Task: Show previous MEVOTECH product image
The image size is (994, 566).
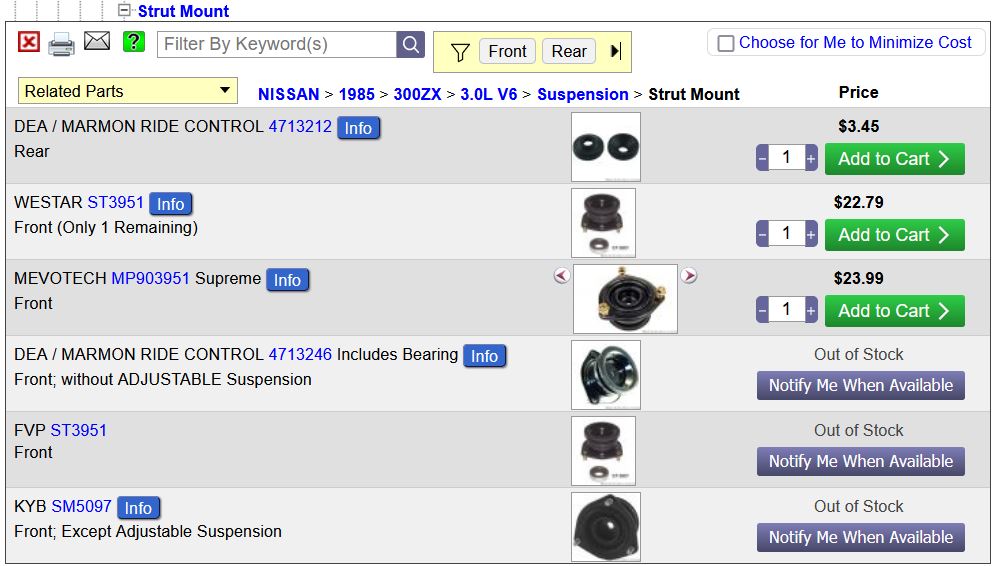Action: click(562, 275)
